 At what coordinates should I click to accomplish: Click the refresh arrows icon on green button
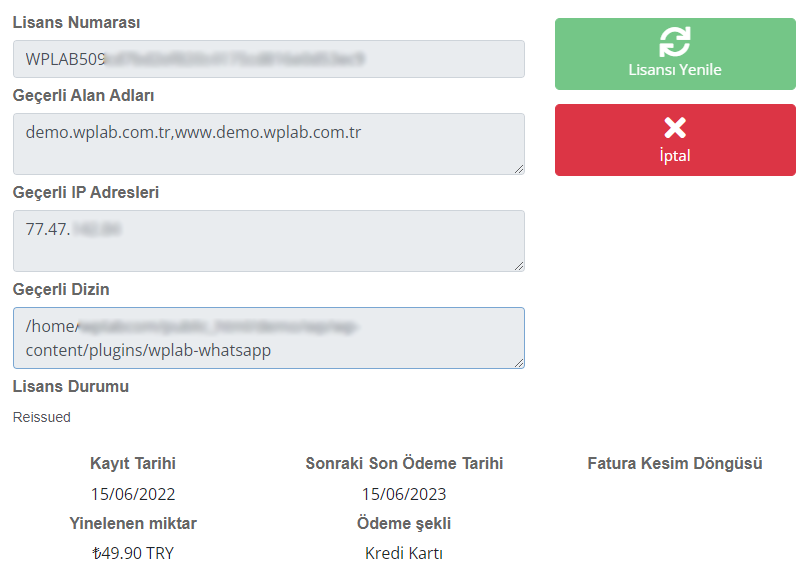tap(674, 42)
